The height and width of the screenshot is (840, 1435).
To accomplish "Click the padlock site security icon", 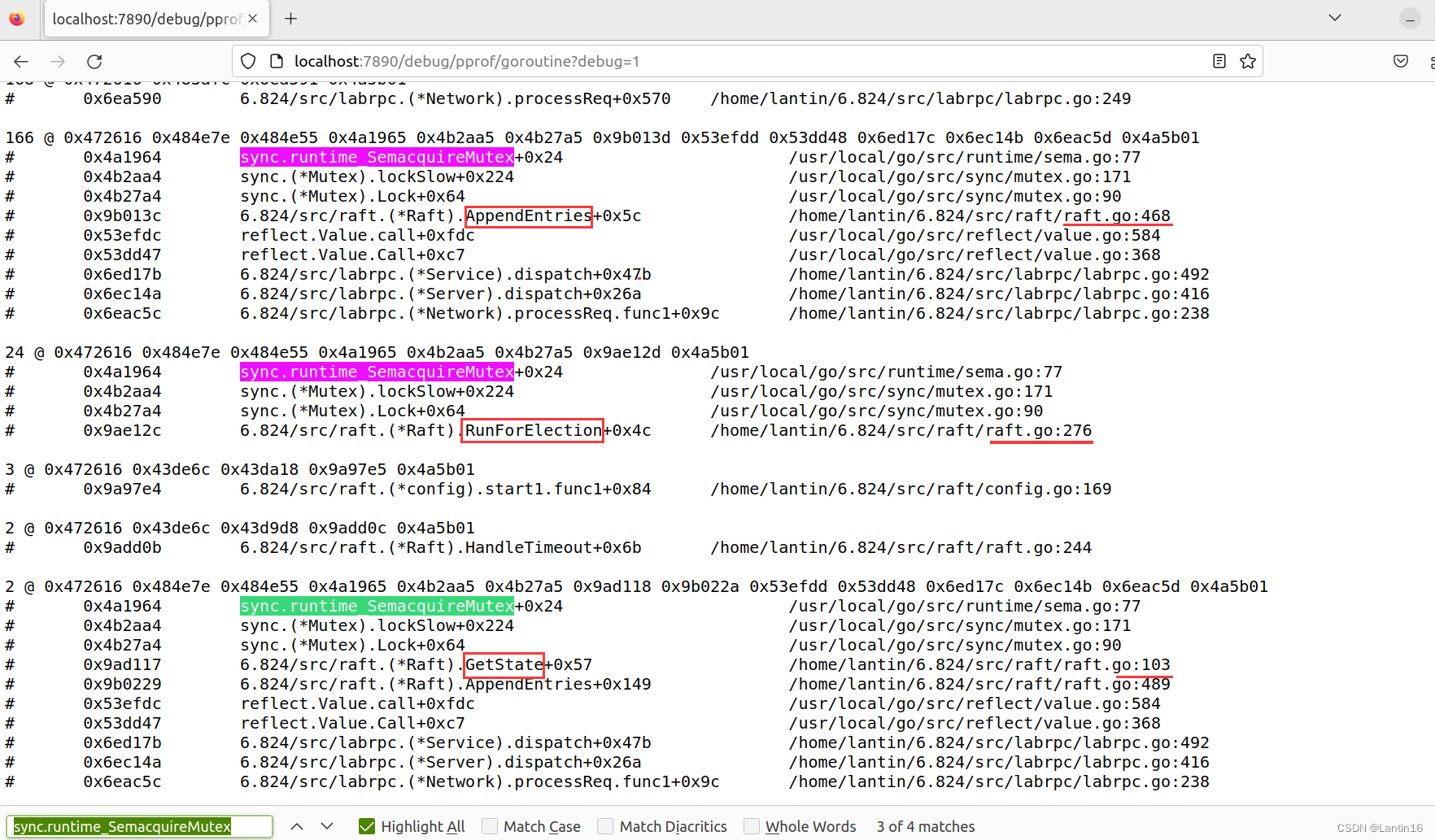I will pyautogui.click(x=277, y=61).
